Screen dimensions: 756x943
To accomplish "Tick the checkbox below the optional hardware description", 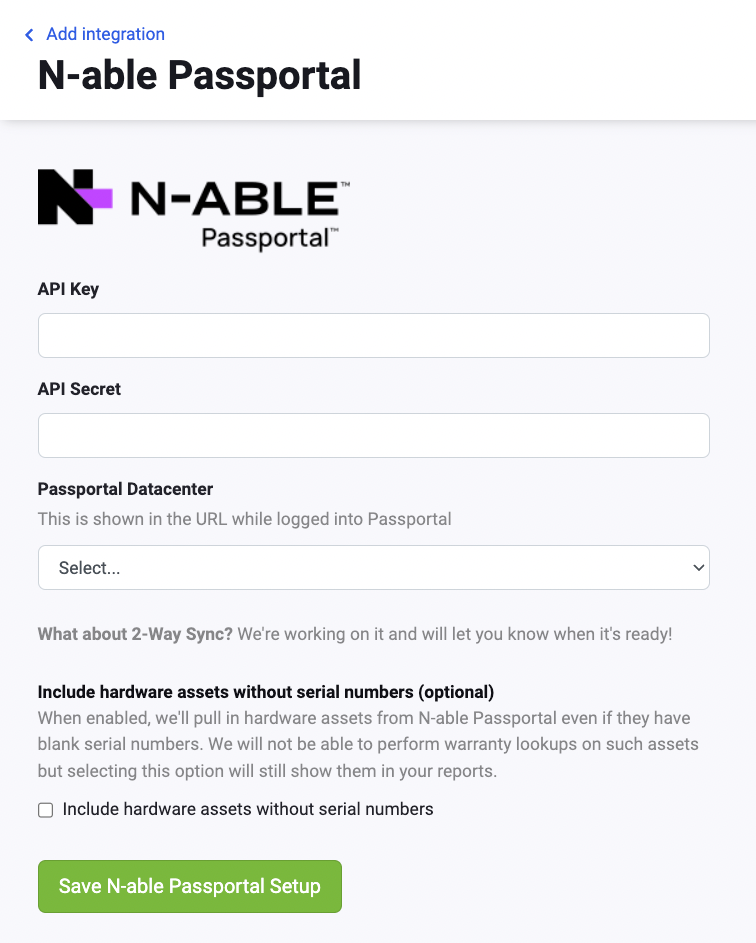I will [x=45, y=809].
